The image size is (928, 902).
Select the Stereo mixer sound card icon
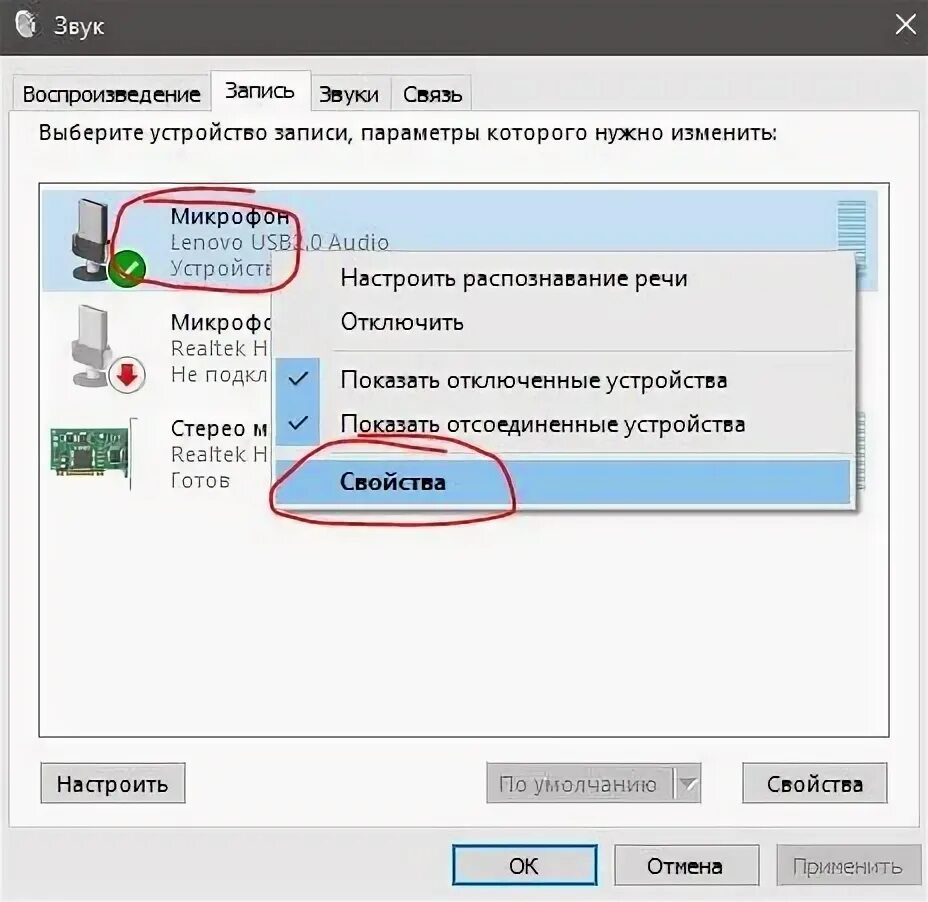89,452
